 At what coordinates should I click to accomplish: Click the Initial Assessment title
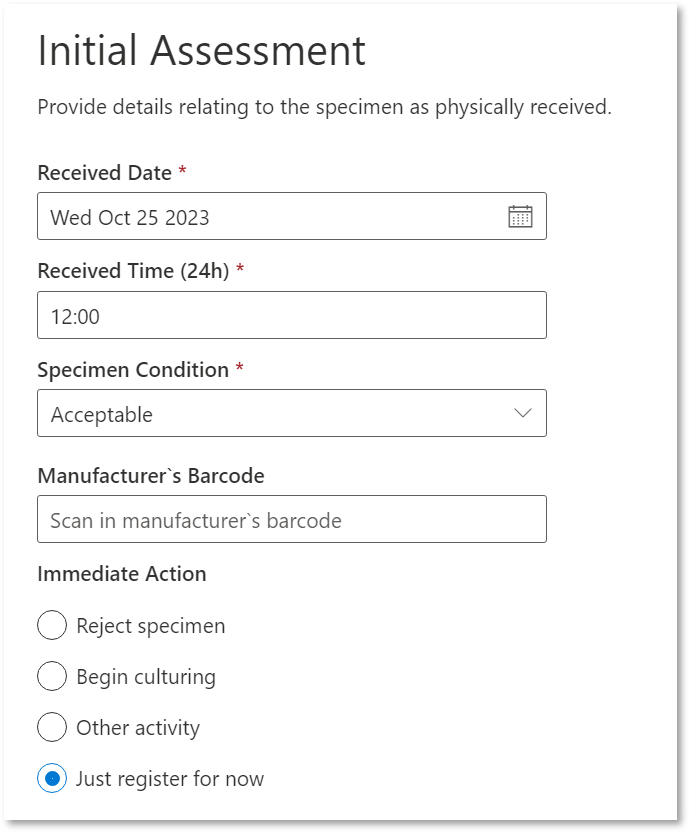tap(202, 50)
